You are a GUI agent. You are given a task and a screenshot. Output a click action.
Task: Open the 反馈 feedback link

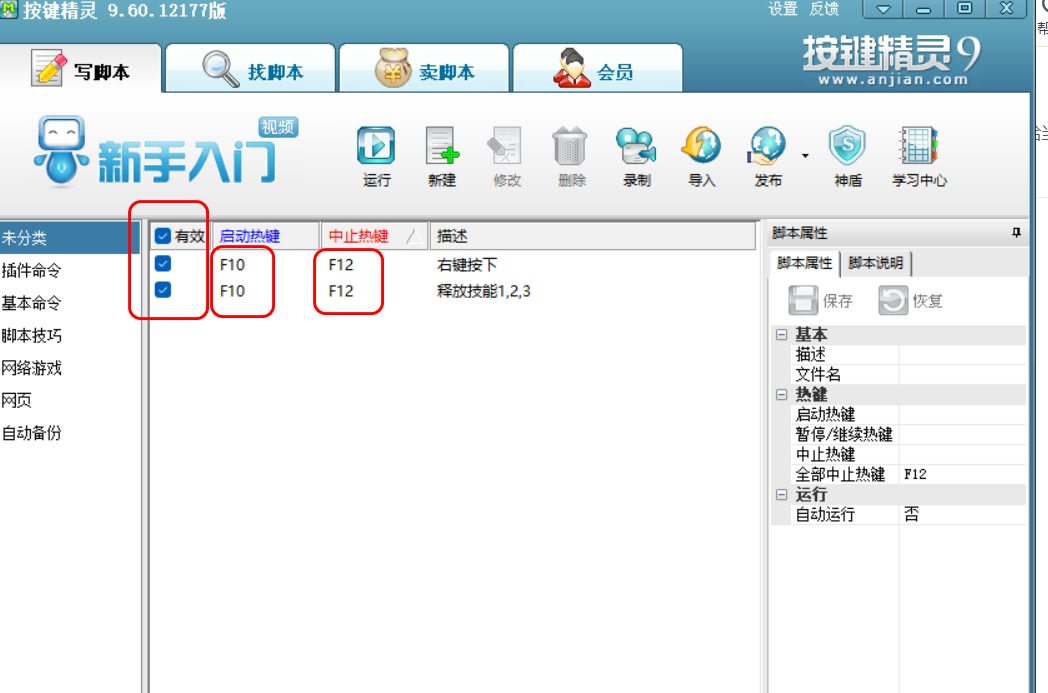(823, 9)
